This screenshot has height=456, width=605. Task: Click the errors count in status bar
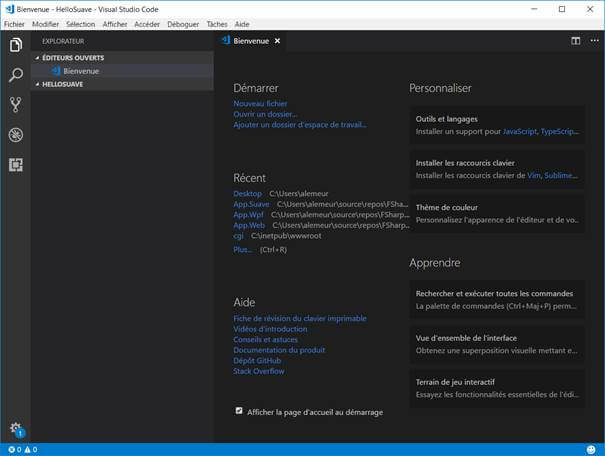click(15, 449)
